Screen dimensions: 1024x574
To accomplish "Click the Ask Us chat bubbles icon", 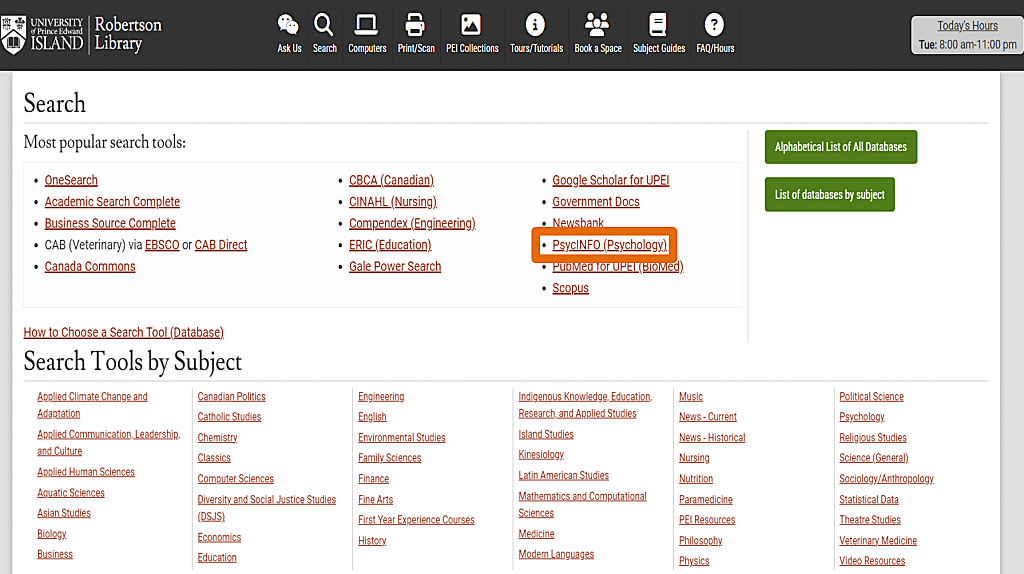I will [289, 25].
